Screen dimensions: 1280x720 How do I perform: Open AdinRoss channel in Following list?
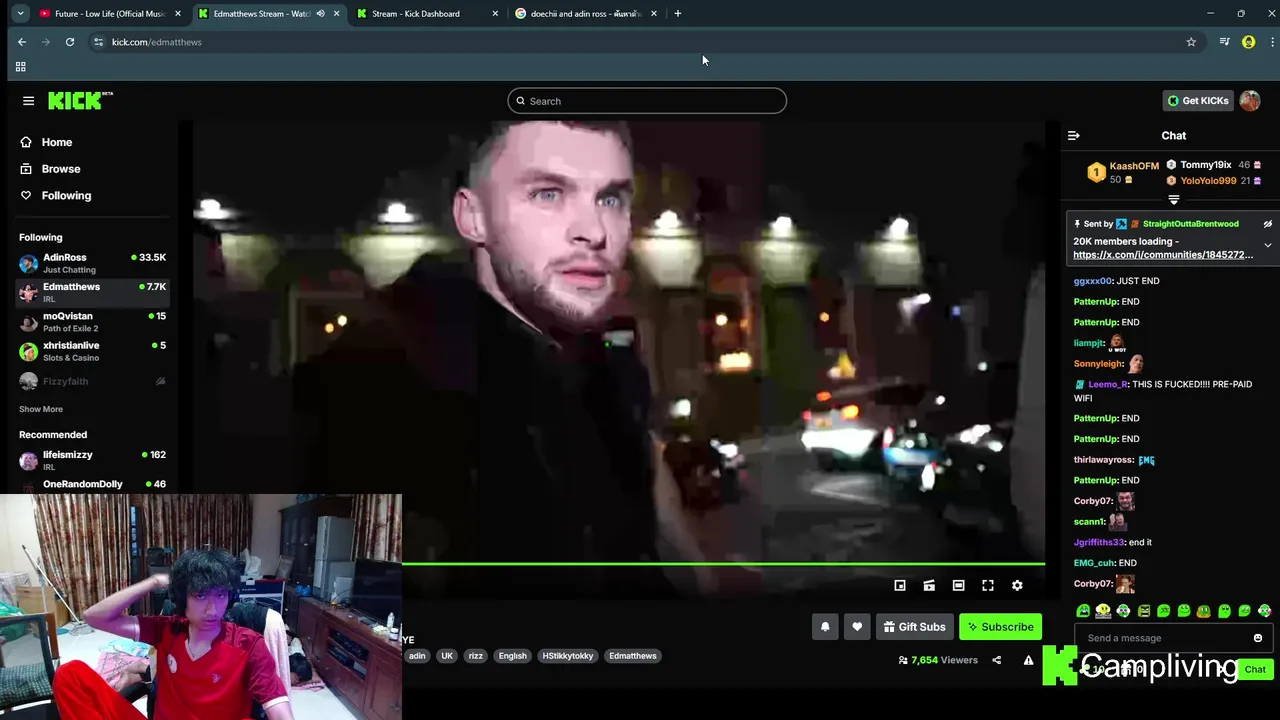pos(92,263)
